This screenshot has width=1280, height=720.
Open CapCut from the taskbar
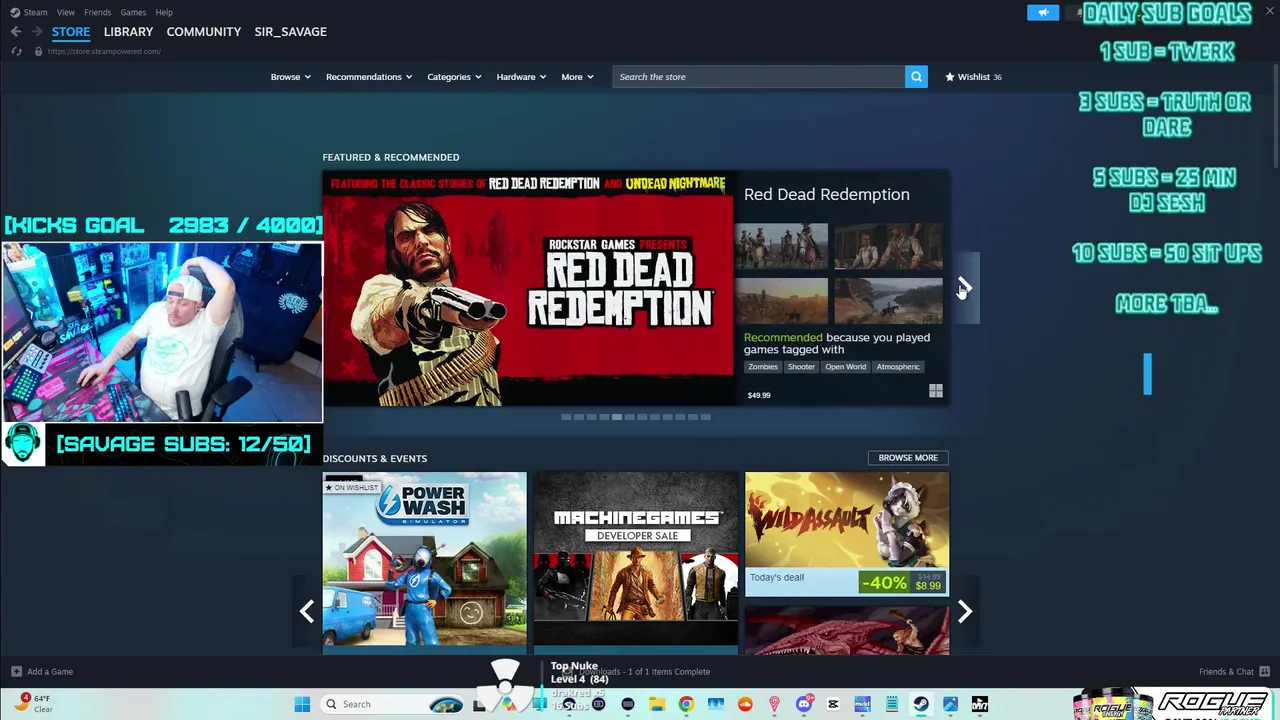pos(833,704)
